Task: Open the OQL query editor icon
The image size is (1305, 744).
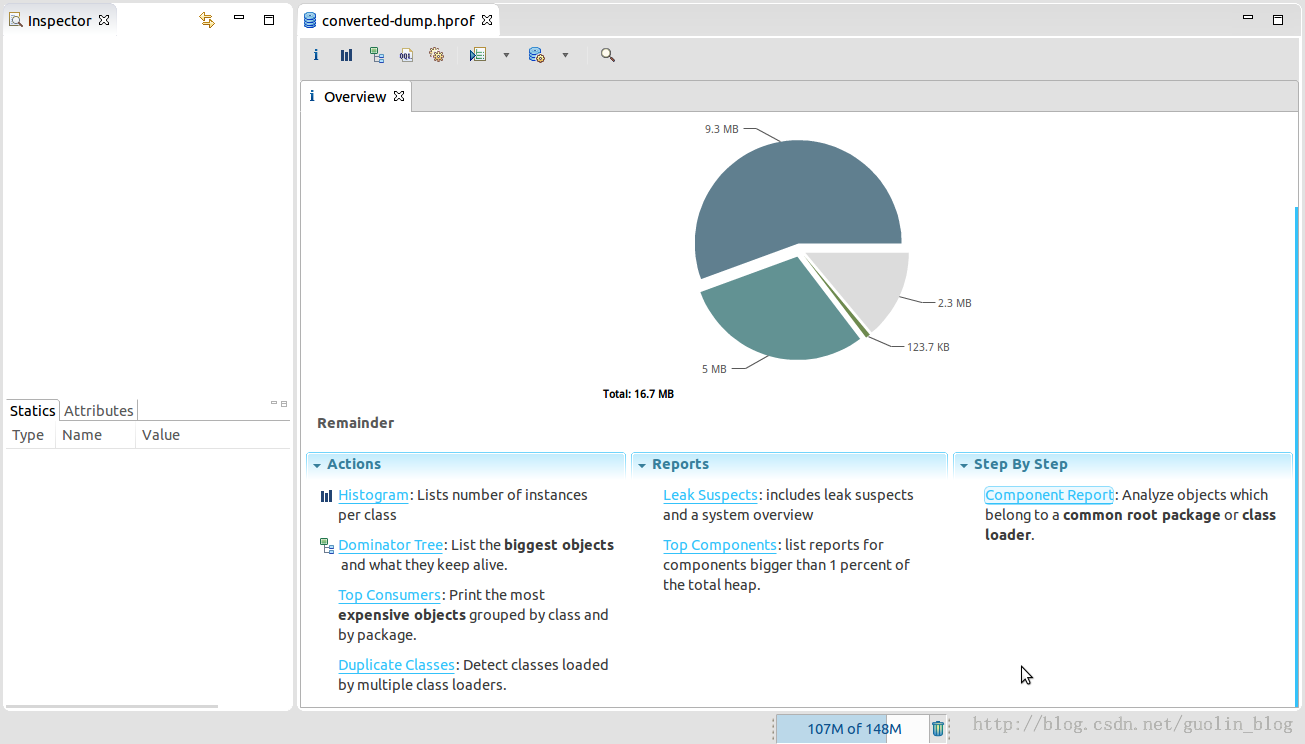Action: click(x=406, y=55)
